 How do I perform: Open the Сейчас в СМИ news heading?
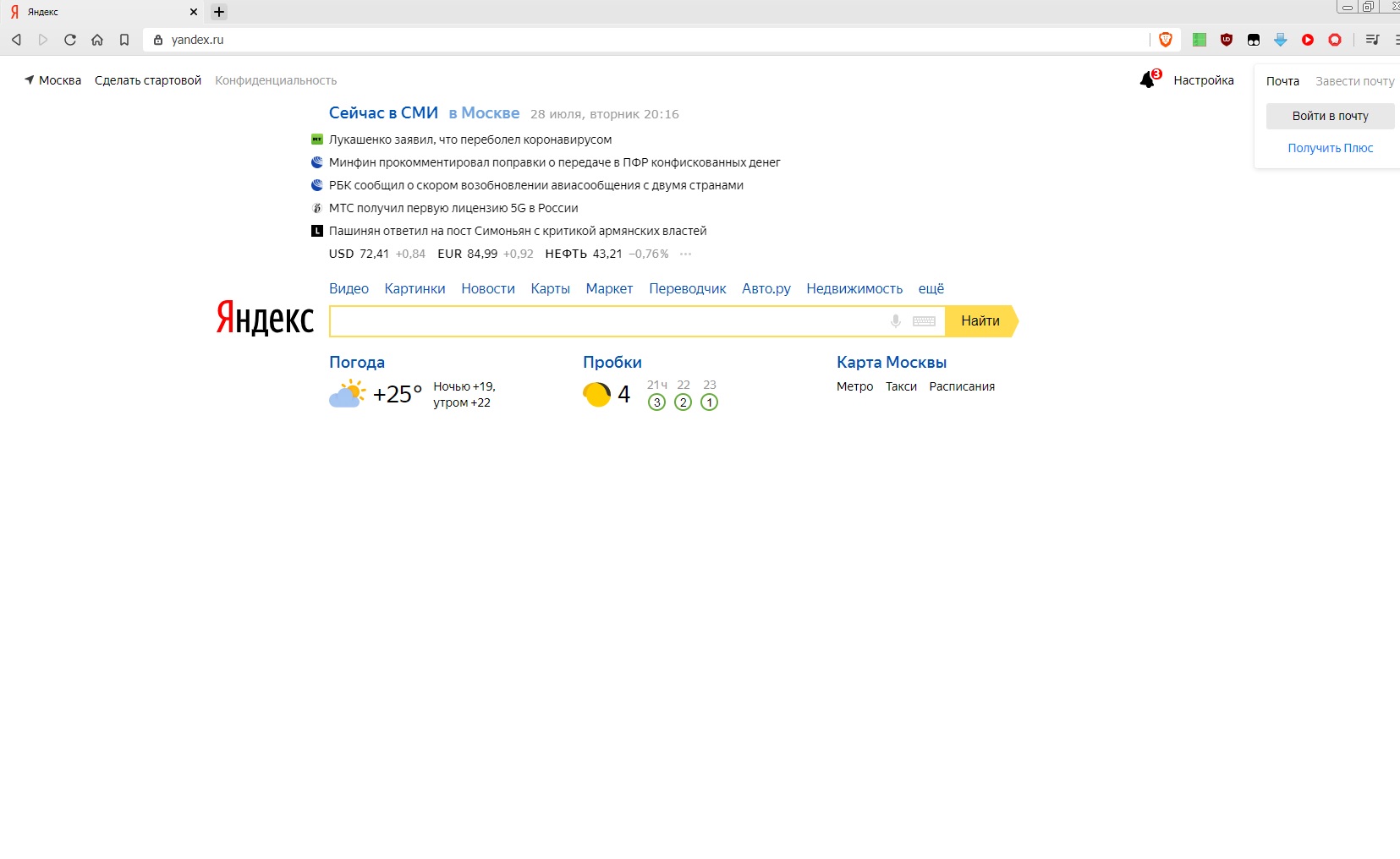pyautogui.click(x=383, y=113)
